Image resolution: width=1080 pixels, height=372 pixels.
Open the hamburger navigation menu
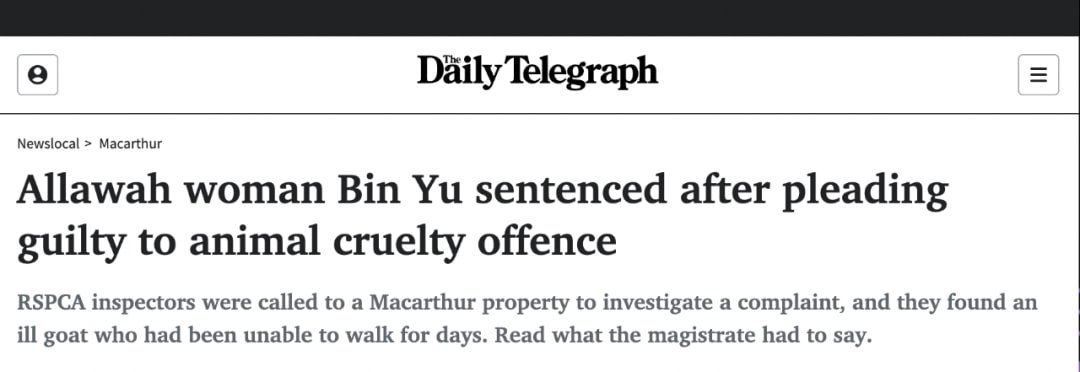1038,74
